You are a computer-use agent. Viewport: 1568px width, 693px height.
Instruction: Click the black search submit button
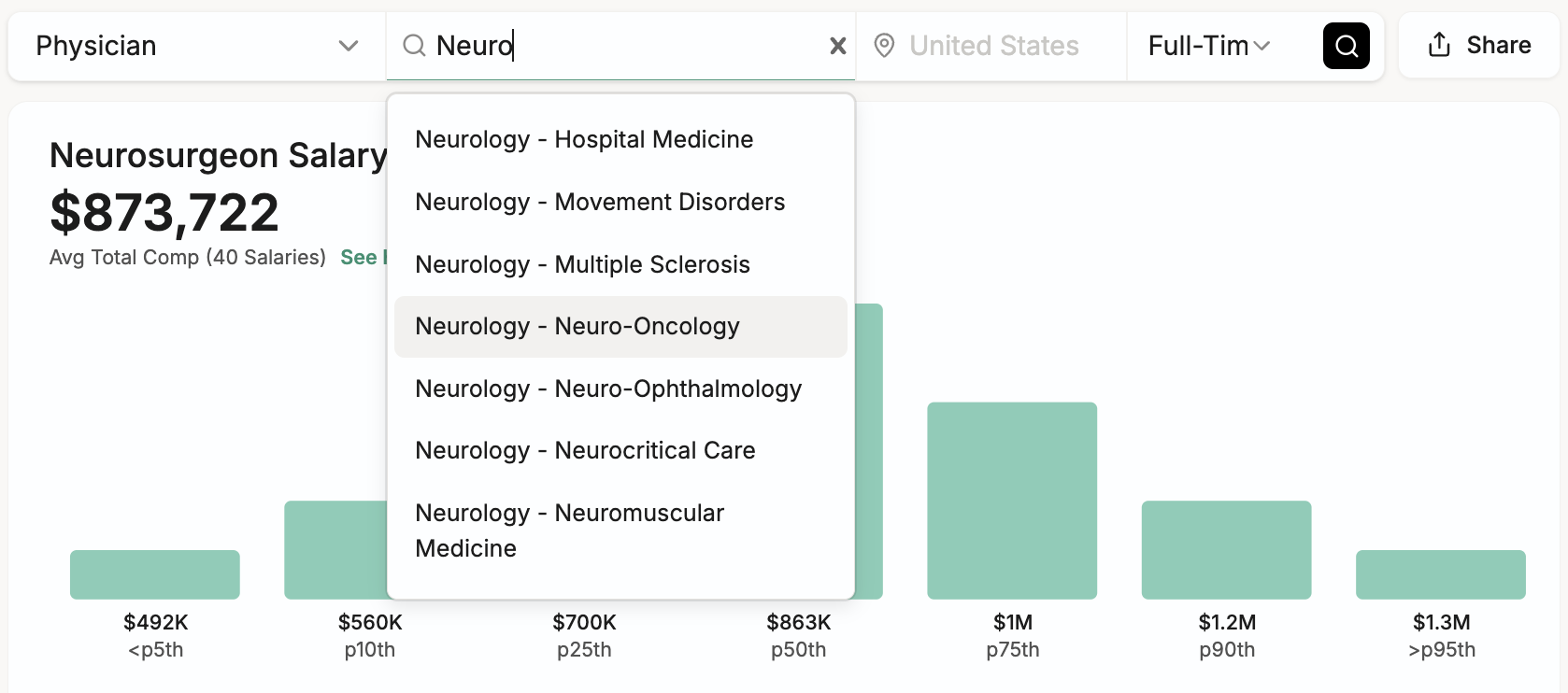[1346, 46]
